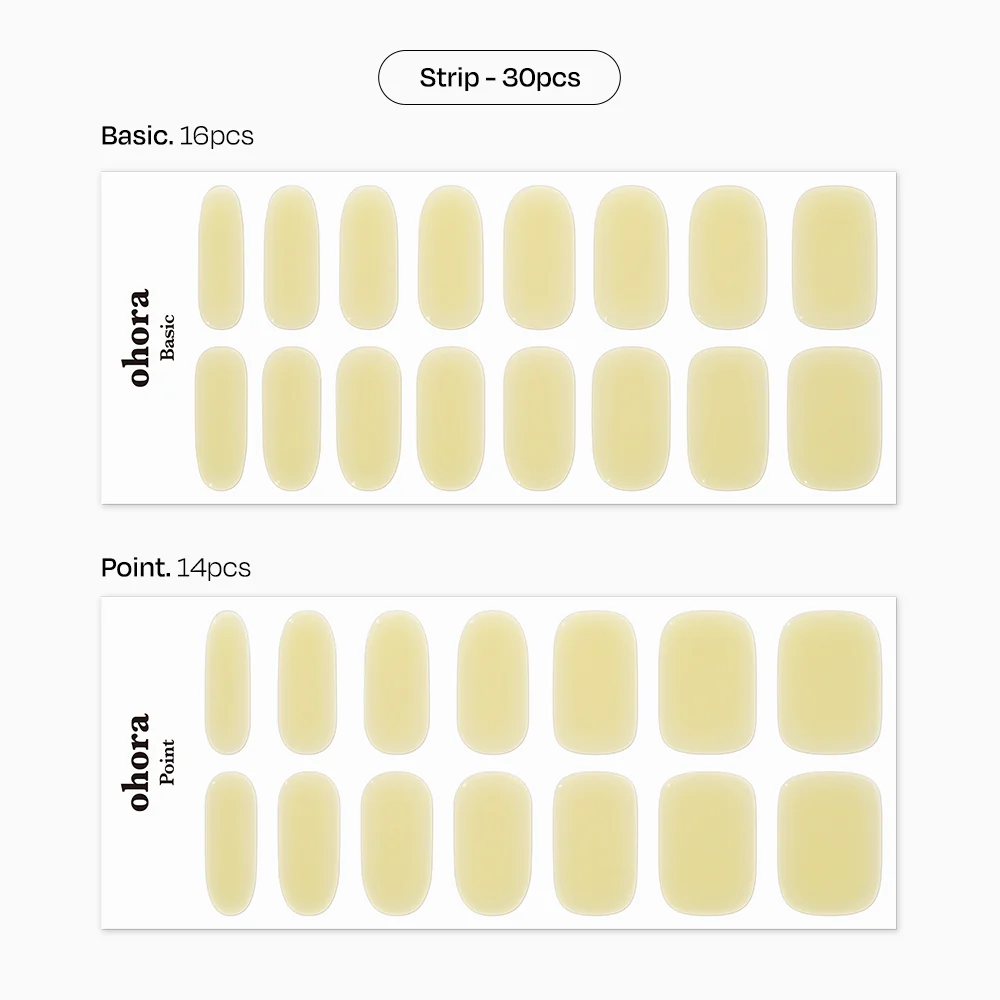Select the widest strip in Point upper row

pos(829,683)
